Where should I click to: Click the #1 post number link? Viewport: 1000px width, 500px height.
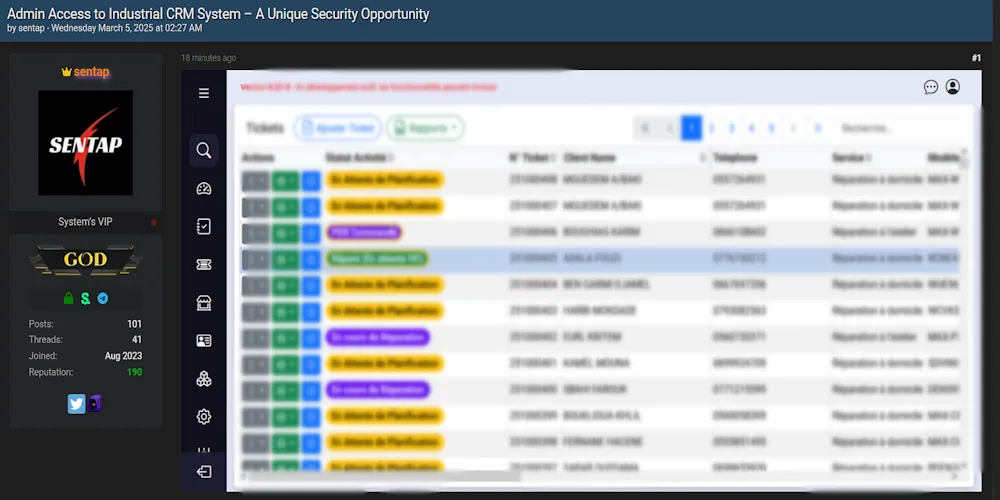click(976, 58)
